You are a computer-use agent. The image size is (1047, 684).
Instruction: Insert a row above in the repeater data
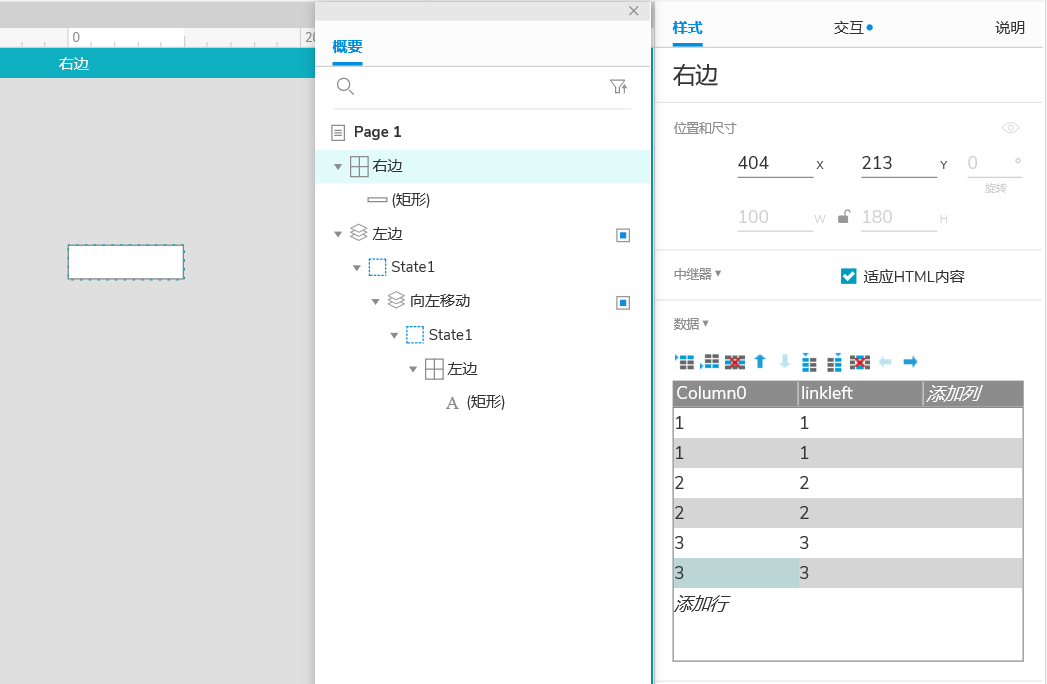[684, 362]
